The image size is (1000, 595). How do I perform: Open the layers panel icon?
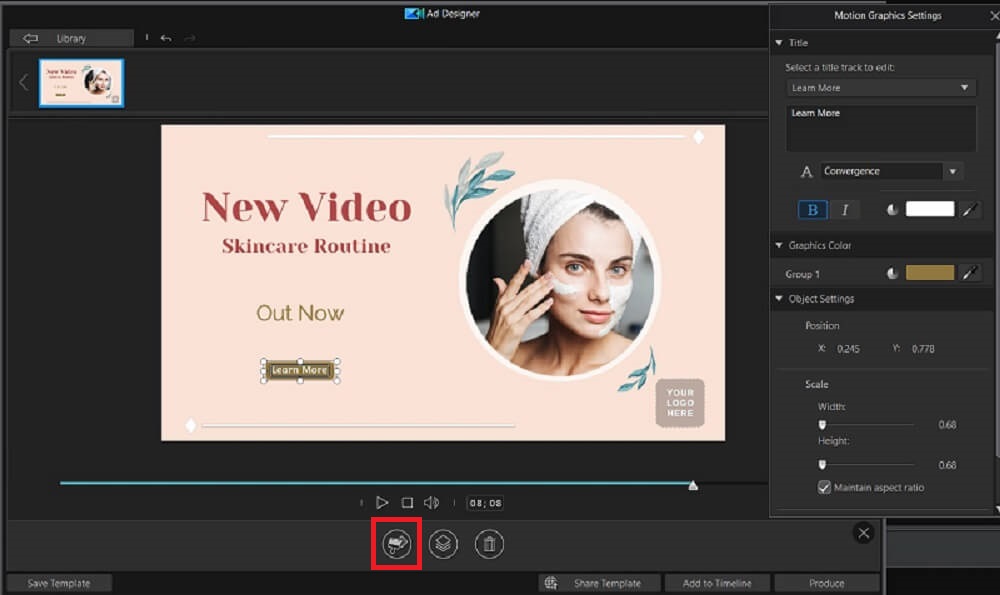click(x=443, y=544)
